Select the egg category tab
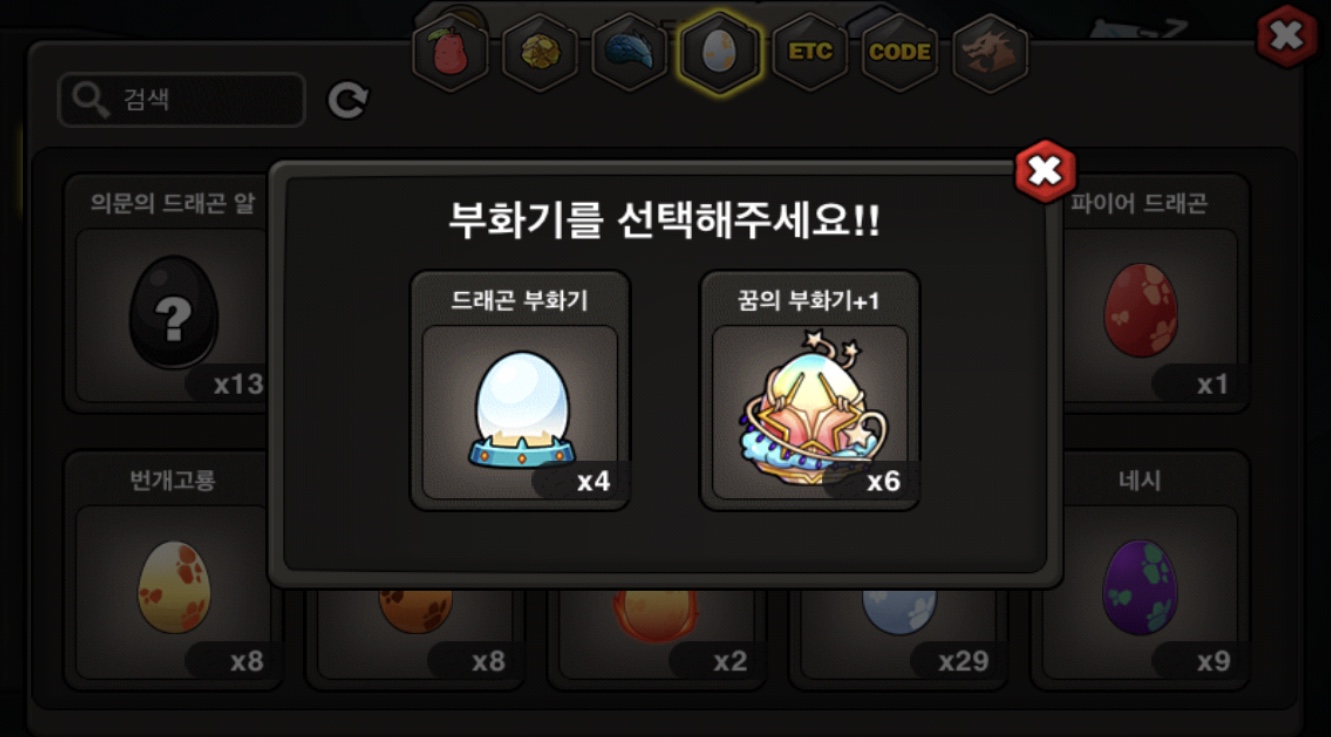The image size is (1331, 737). click(720, 52)
